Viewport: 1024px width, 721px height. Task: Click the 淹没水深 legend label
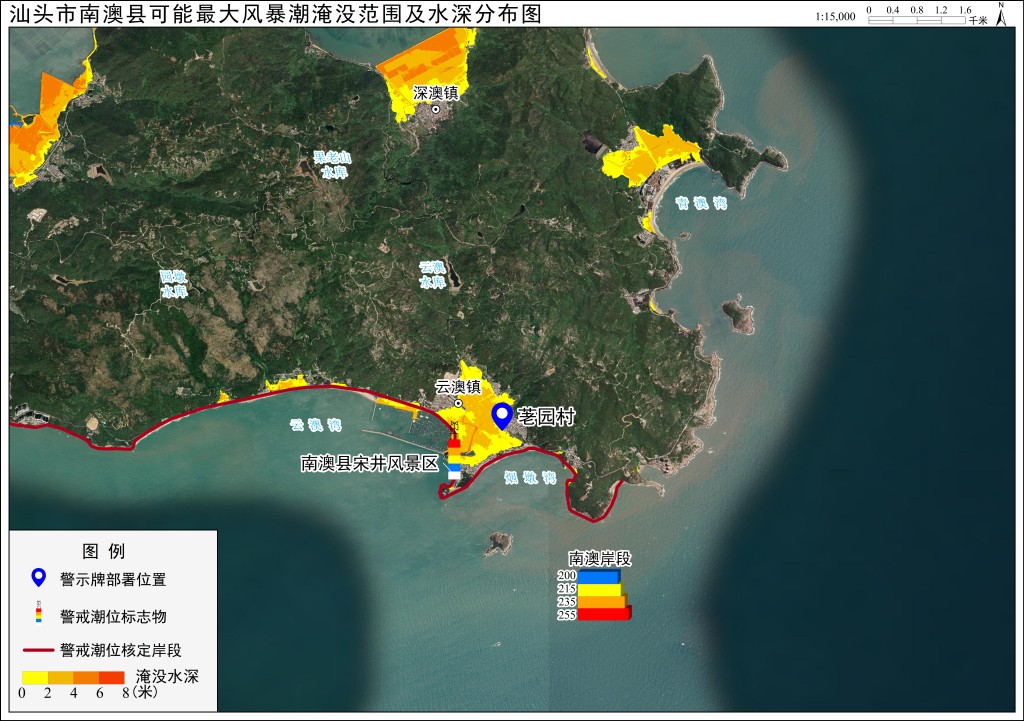pos(167,676)
